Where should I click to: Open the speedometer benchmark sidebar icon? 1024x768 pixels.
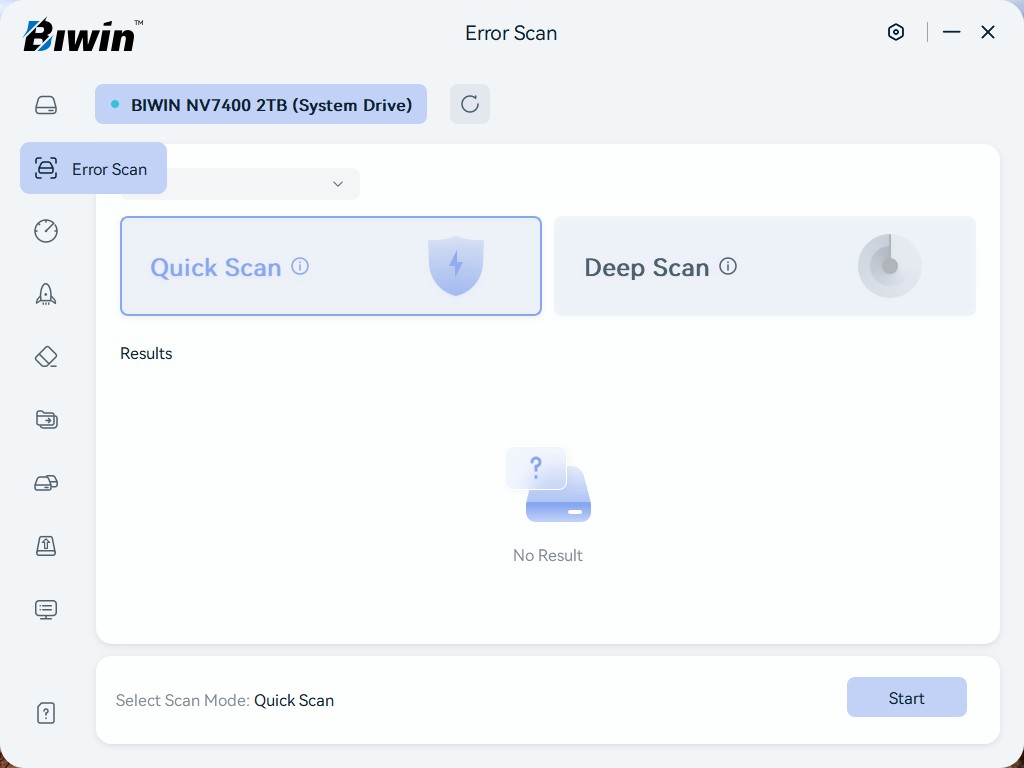[46, 231]
